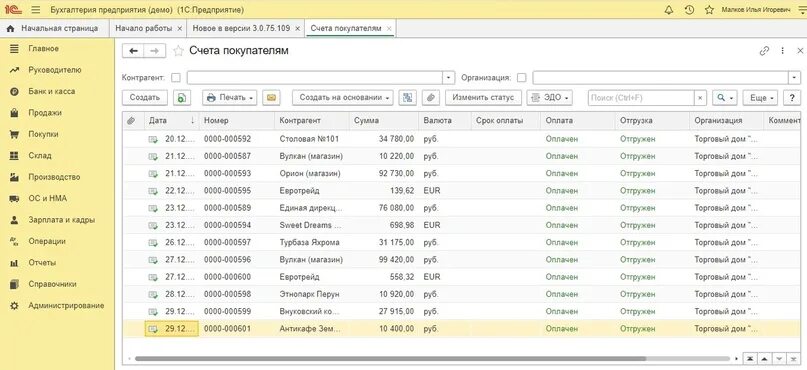The image size is (807, 370).
Task: Open Создать на основании dropdown
Action: click(342, 97)
